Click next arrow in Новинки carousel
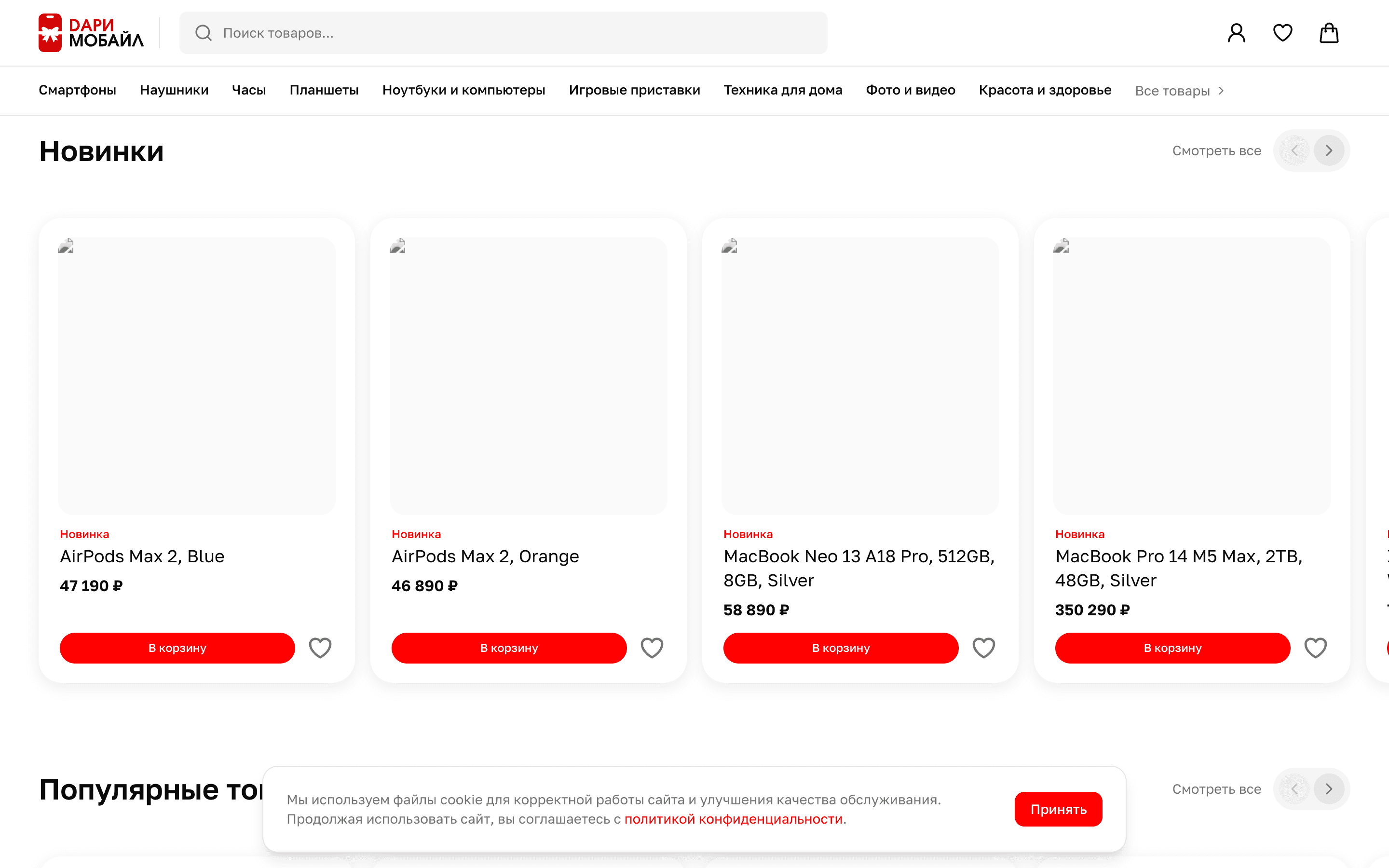Screen dimensions: 1389x868 click(x=1329, y=150)
